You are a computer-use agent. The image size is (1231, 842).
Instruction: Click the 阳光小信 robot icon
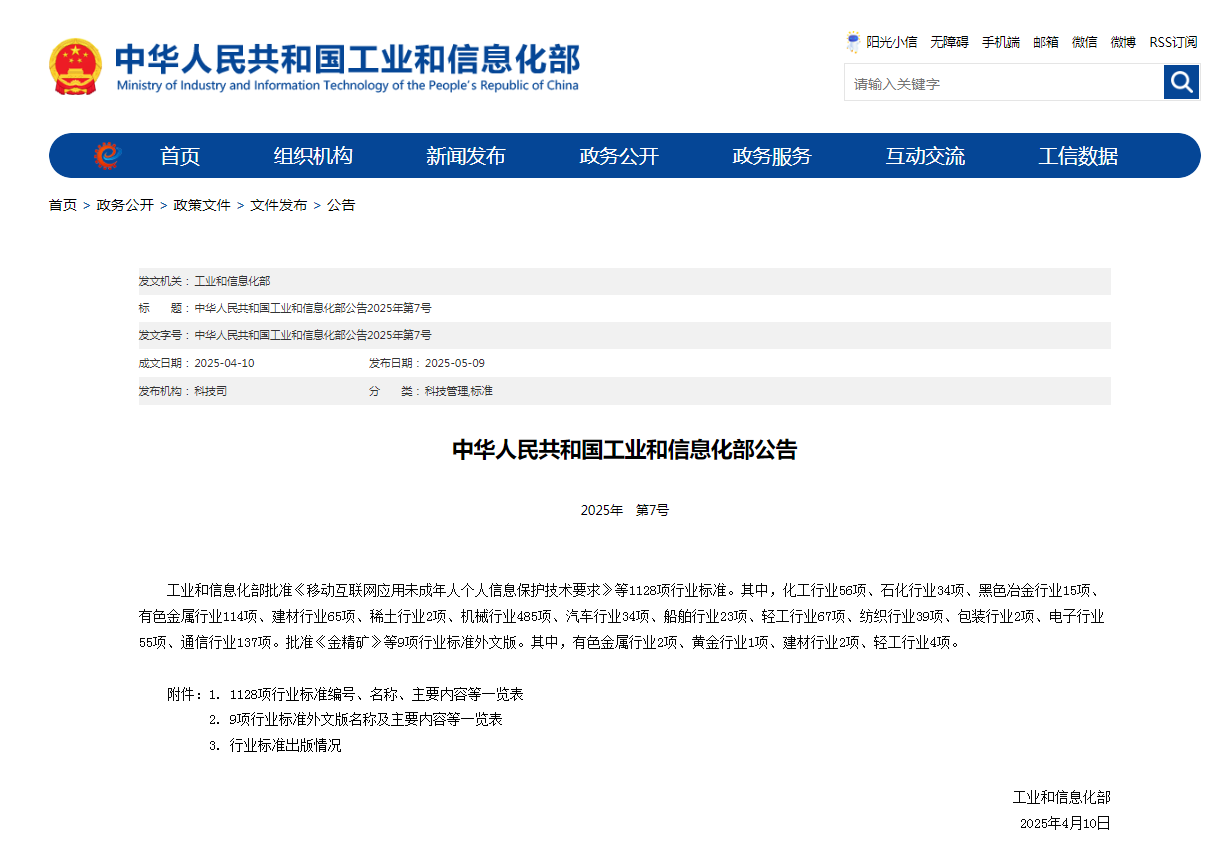853,42
